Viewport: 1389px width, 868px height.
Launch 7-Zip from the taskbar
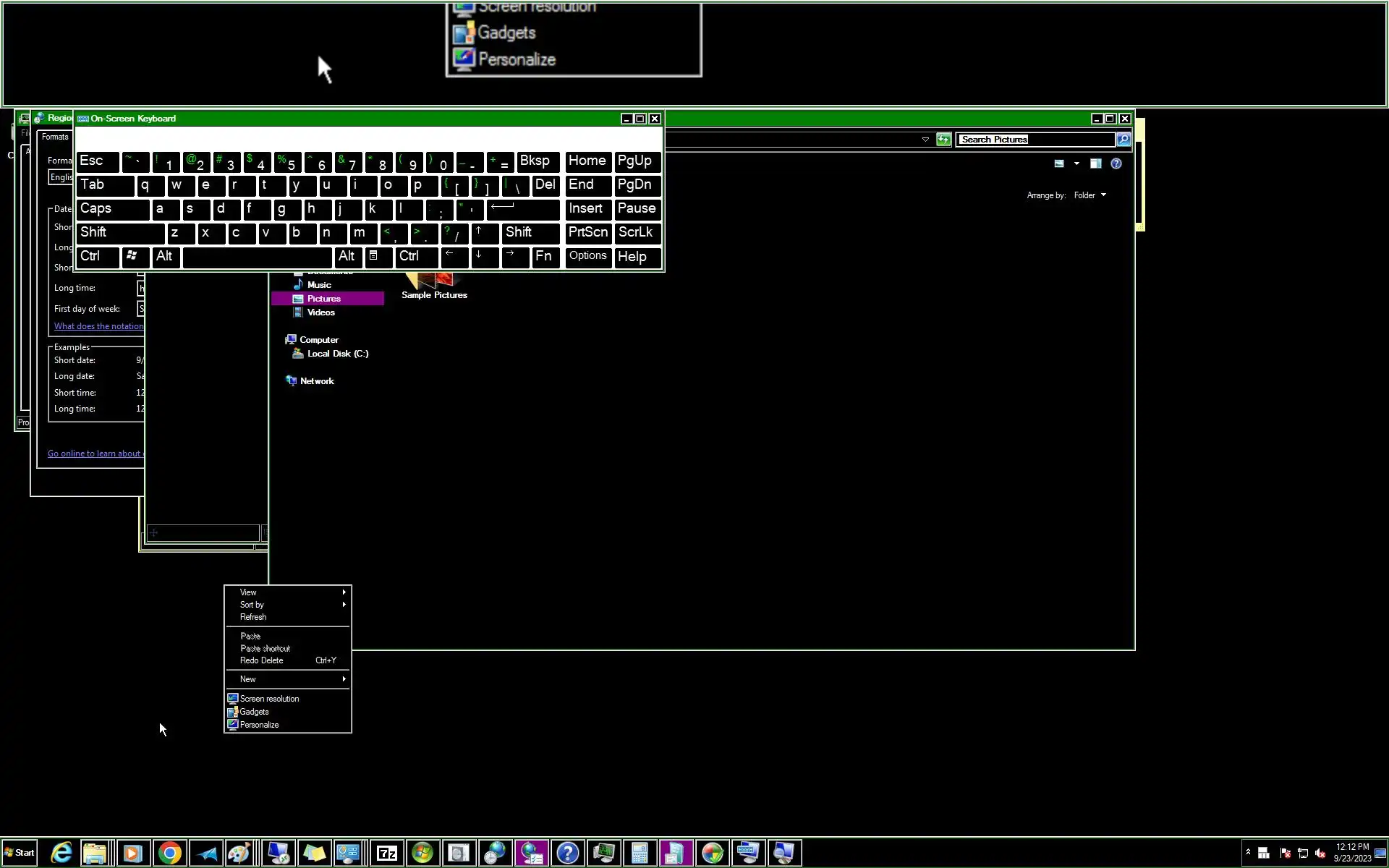tap(387, 854)
